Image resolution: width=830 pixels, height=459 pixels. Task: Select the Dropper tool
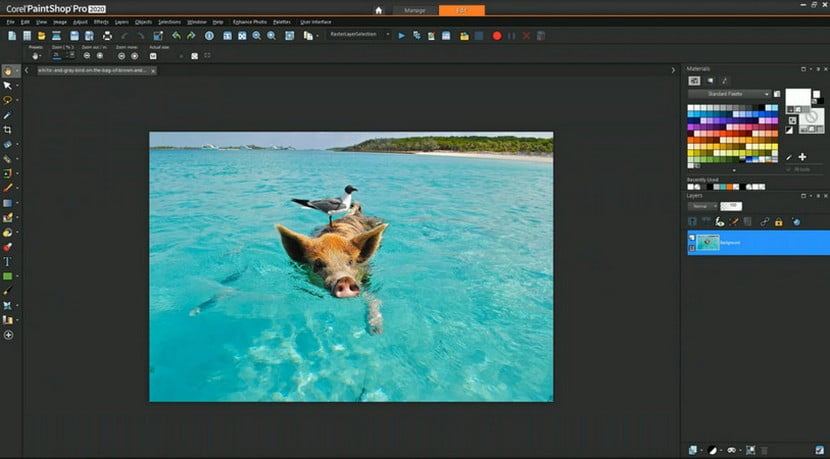(x=7, y=115)
